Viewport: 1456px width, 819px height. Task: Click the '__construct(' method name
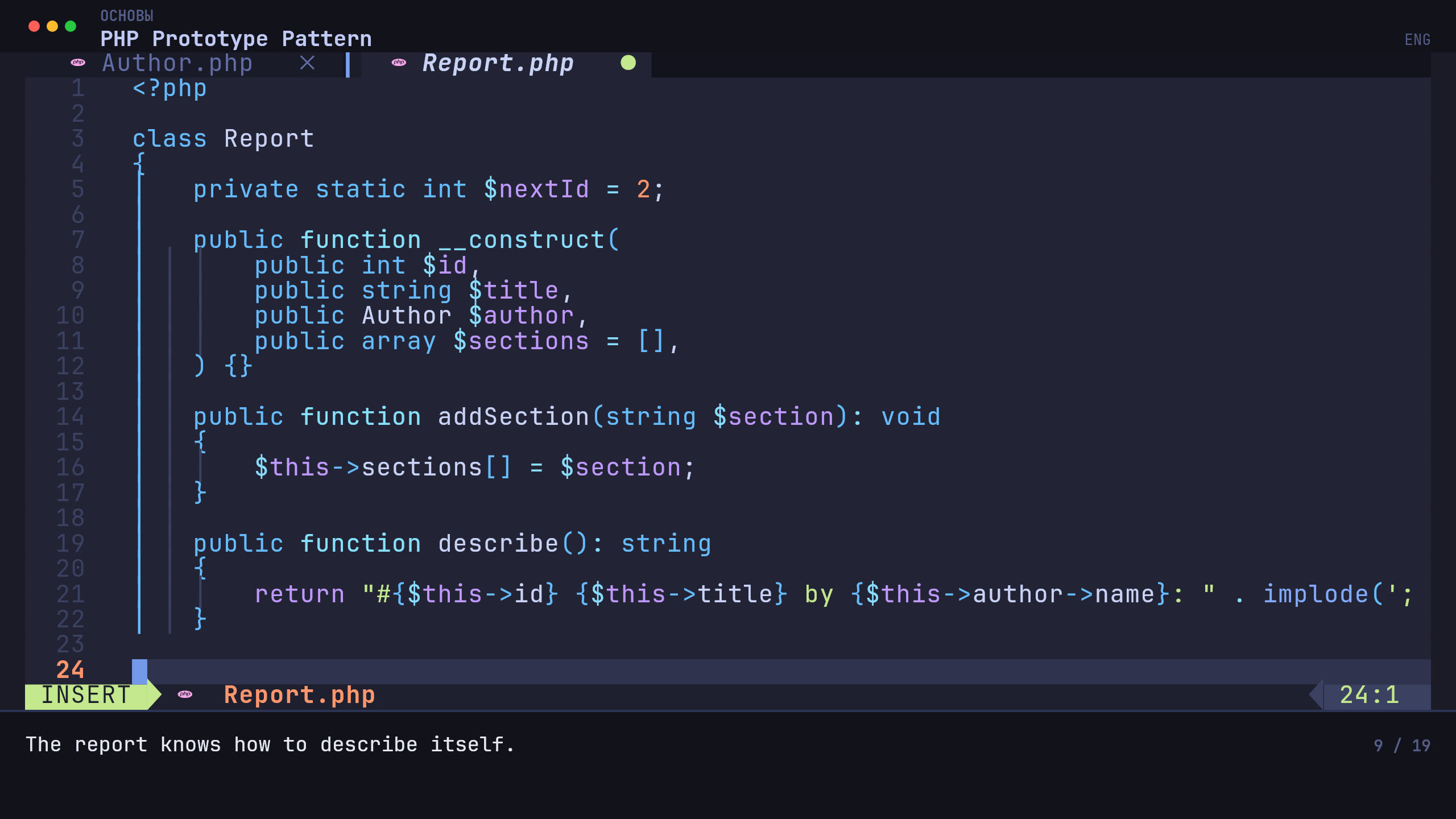pyautogui.click(x=529, y=240)
